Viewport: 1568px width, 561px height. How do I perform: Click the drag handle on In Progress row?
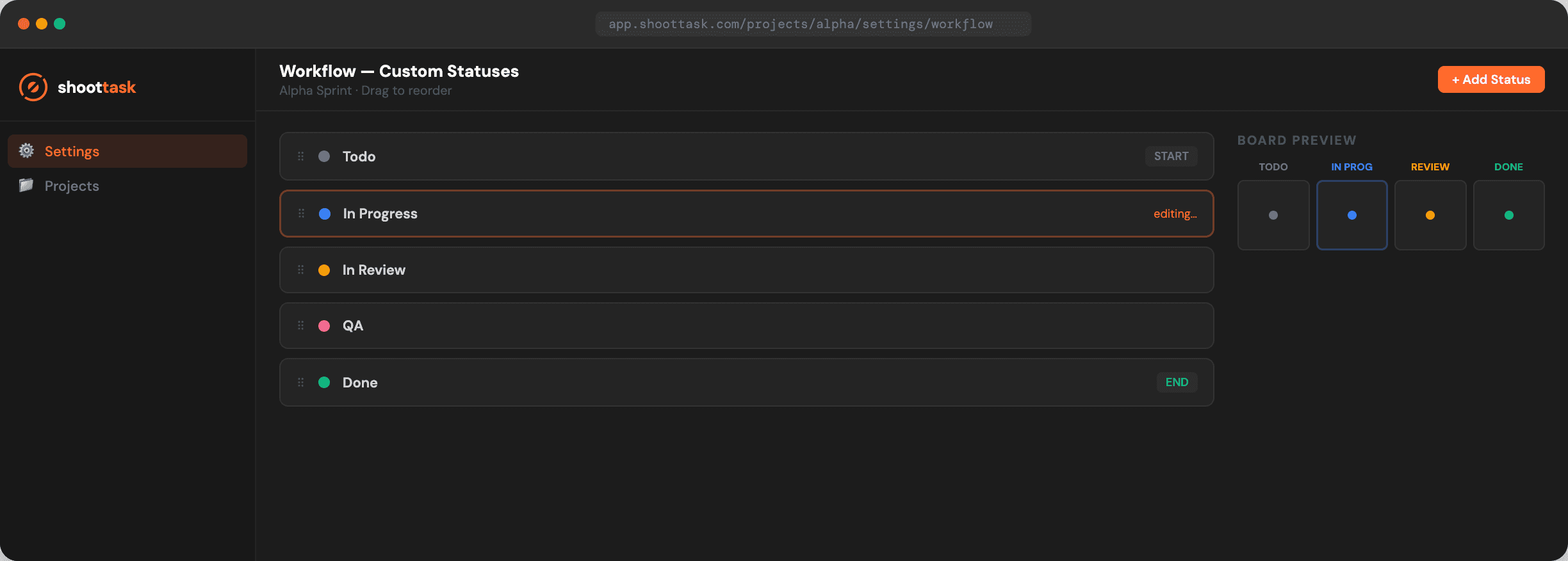[x=301, y=213]
